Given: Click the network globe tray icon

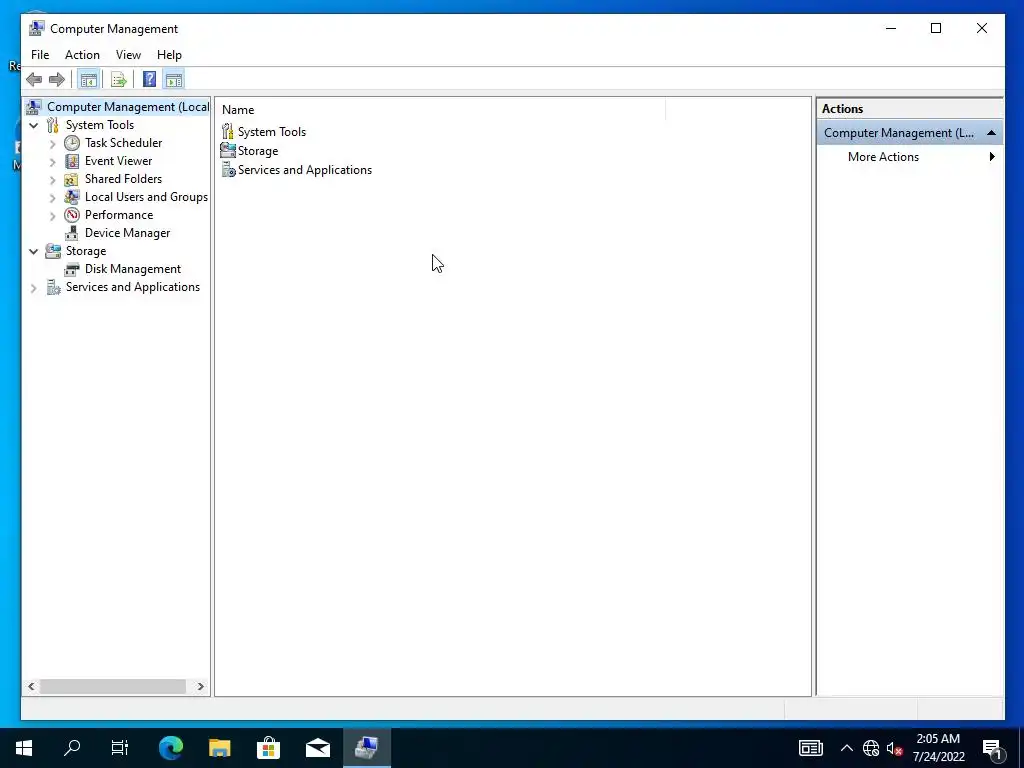Looking at the screenshot, I should (871, 748).
